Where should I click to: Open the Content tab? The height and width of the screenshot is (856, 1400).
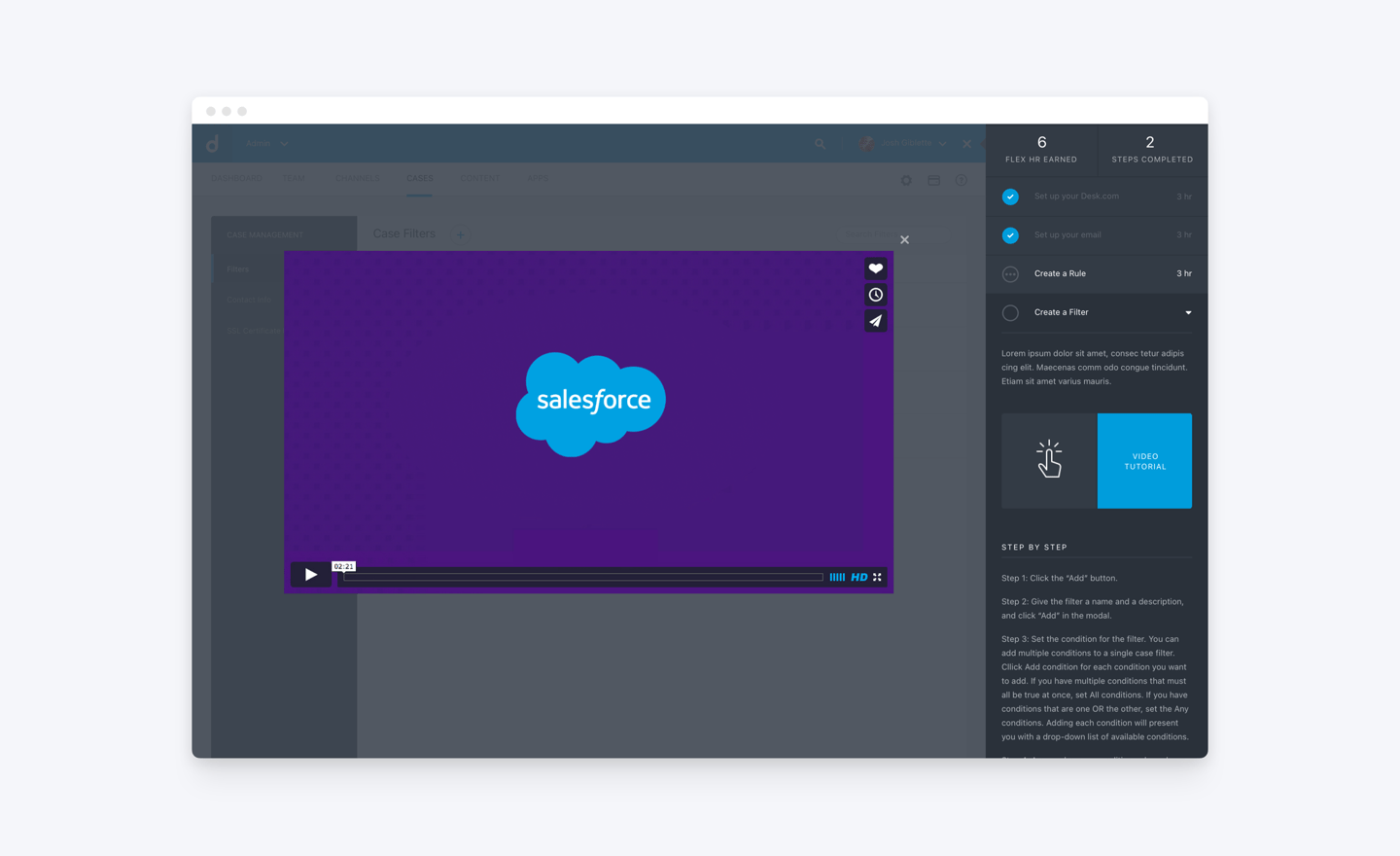coord(480,178)
